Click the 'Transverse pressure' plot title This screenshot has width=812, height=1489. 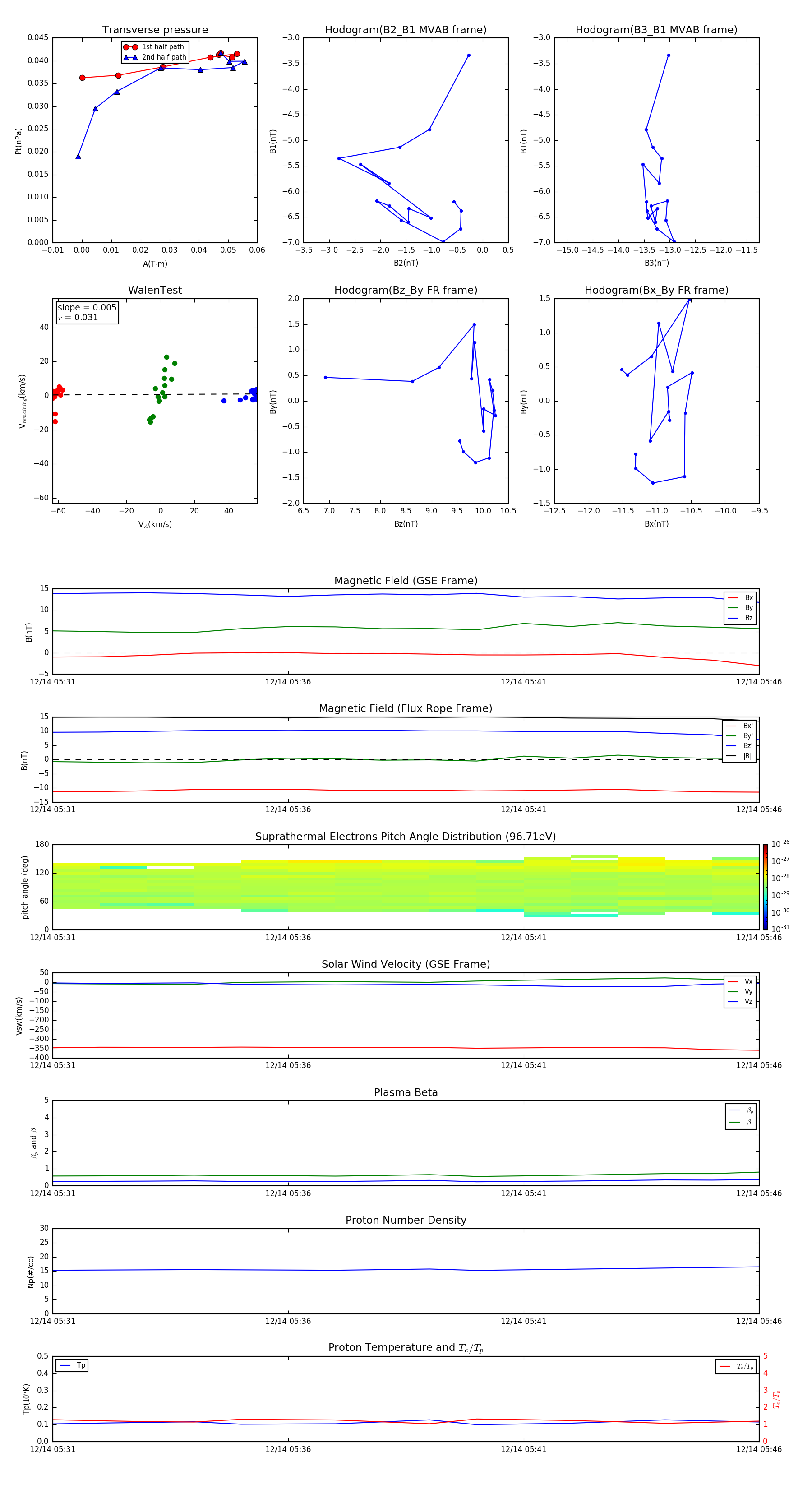[155, 30]
